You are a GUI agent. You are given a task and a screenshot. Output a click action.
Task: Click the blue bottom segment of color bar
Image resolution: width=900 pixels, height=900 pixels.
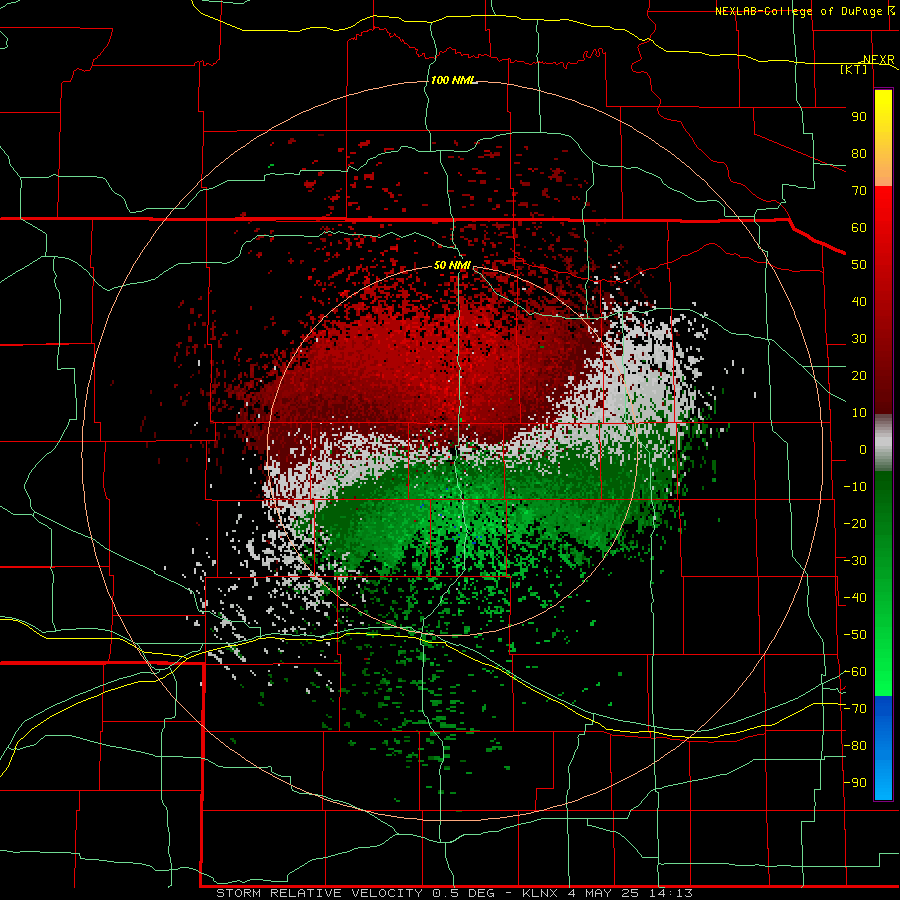coord(883,748)
